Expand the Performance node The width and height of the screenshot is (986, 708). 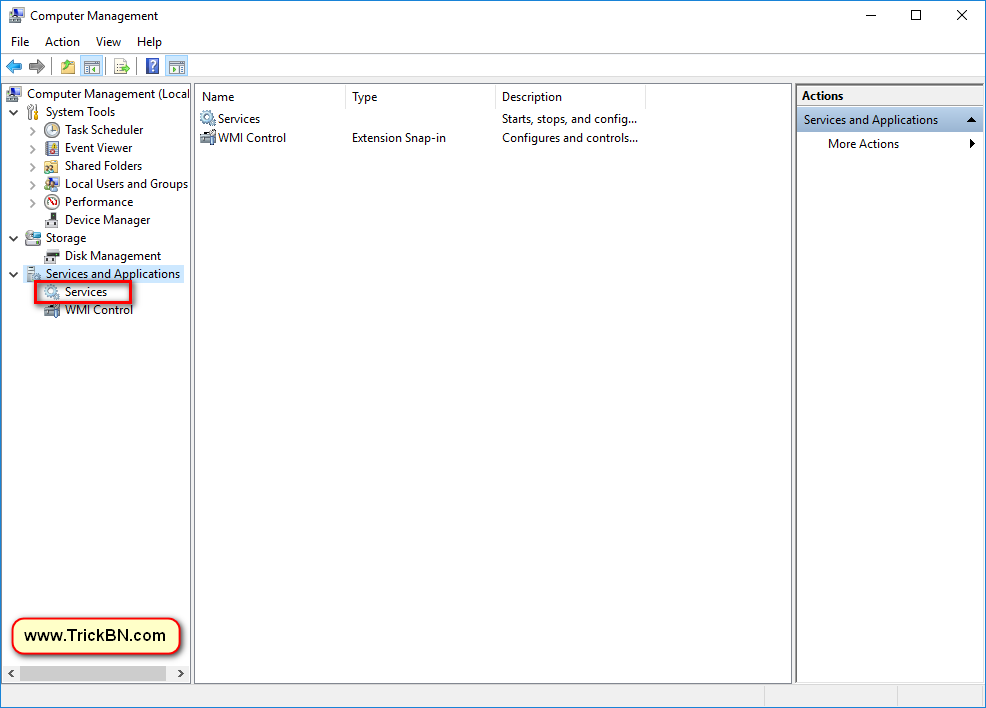coord(33,202)
